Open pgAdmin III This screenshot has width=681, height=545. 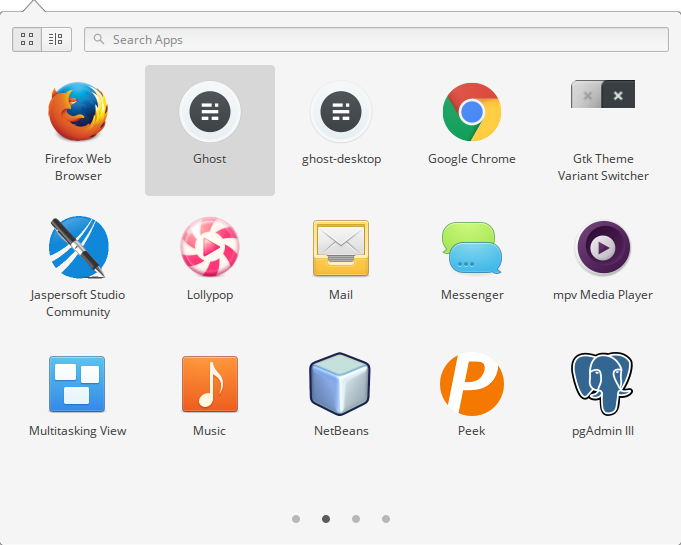(603, 403)
